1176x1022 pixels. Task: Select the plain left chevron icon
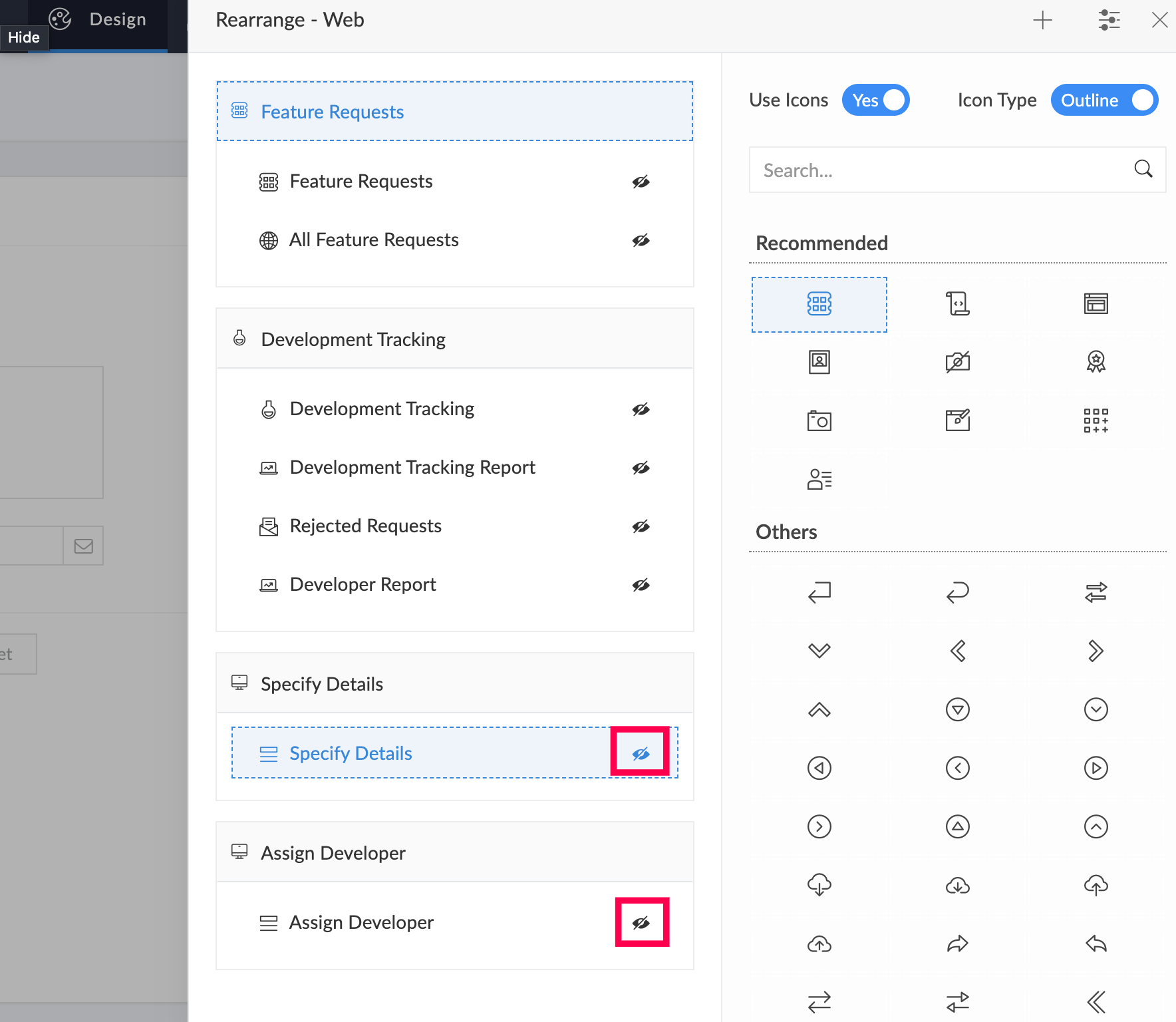958,650
